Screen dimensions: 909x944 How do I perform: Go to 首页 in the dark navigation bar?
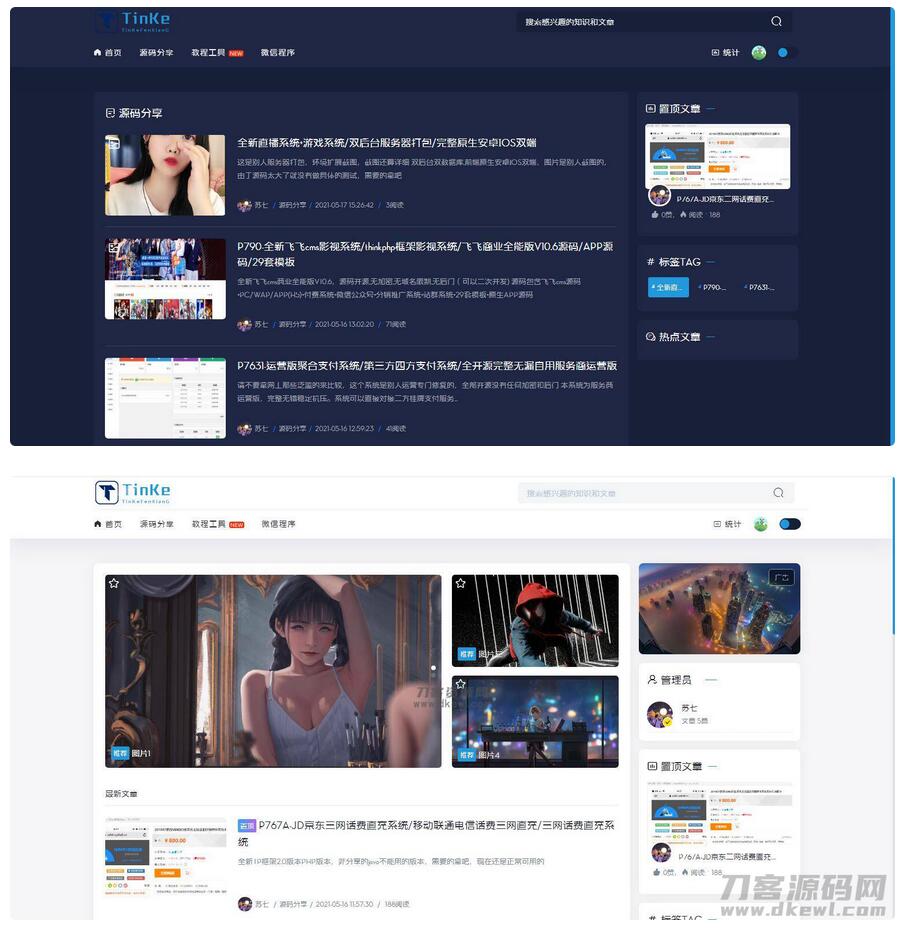click(x=108, y=52)
